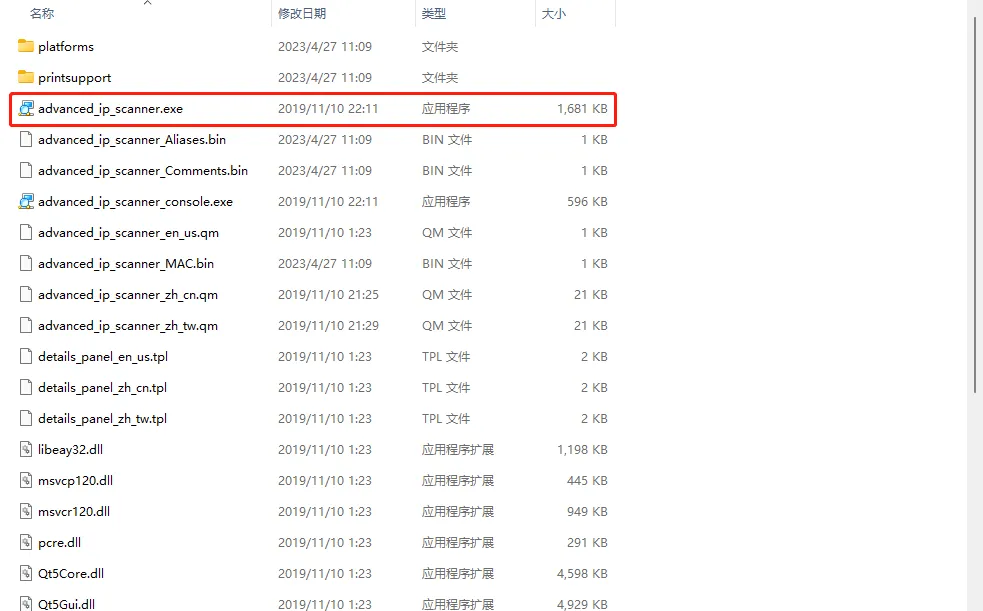983x611 pixels.
Task: Click 文件夹 type in the platforms row
Action: pos(440,46)
